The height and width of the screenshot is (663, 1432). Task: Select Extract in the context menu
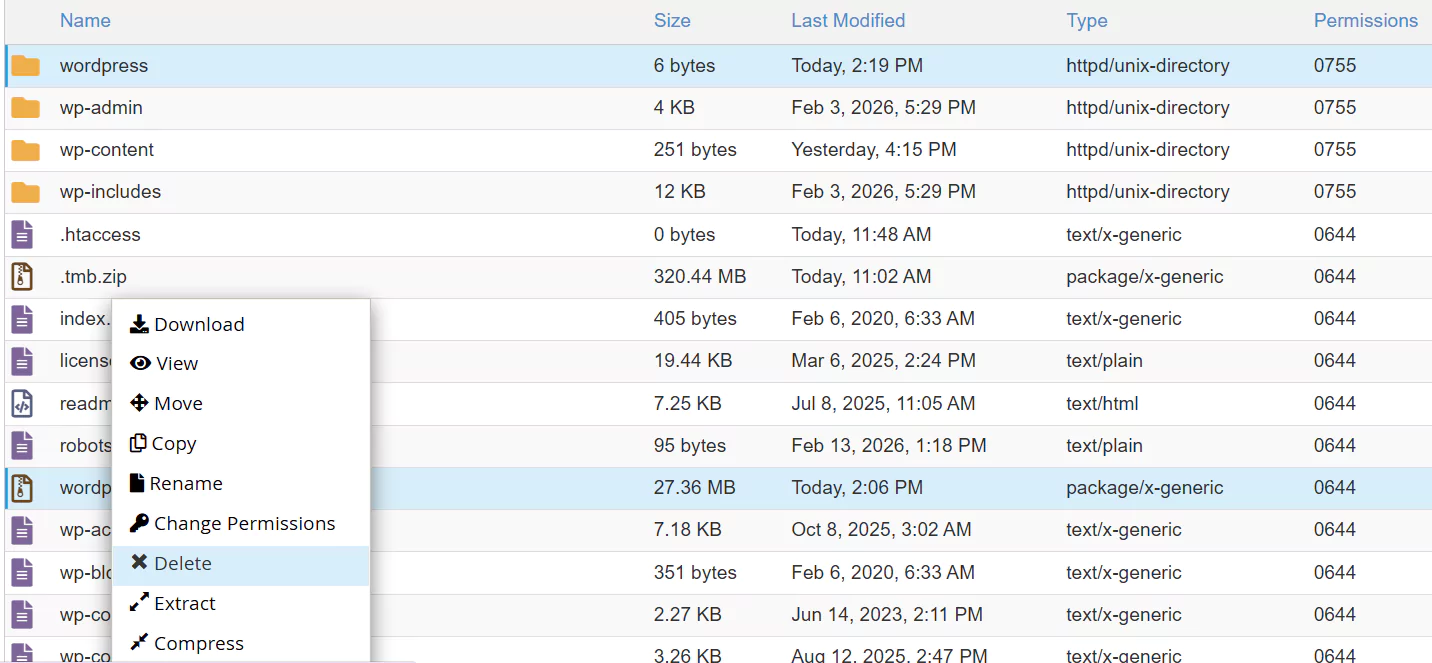click(184, 604)
